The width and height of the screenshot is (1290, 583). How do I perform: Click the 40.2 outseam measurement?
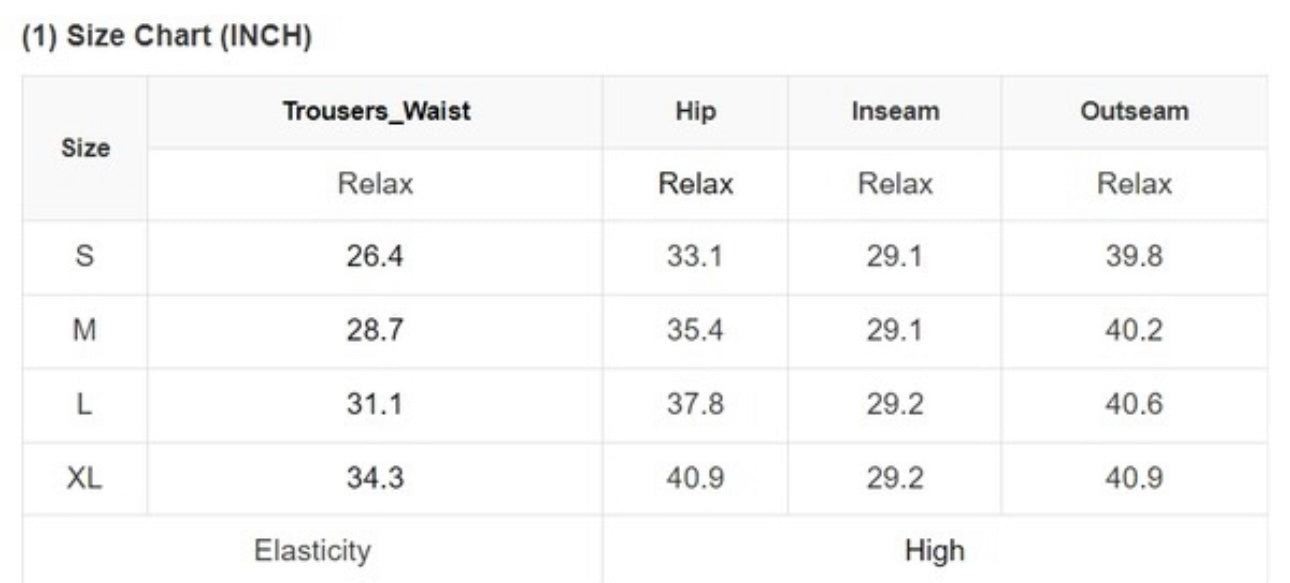pos(1134,331)
